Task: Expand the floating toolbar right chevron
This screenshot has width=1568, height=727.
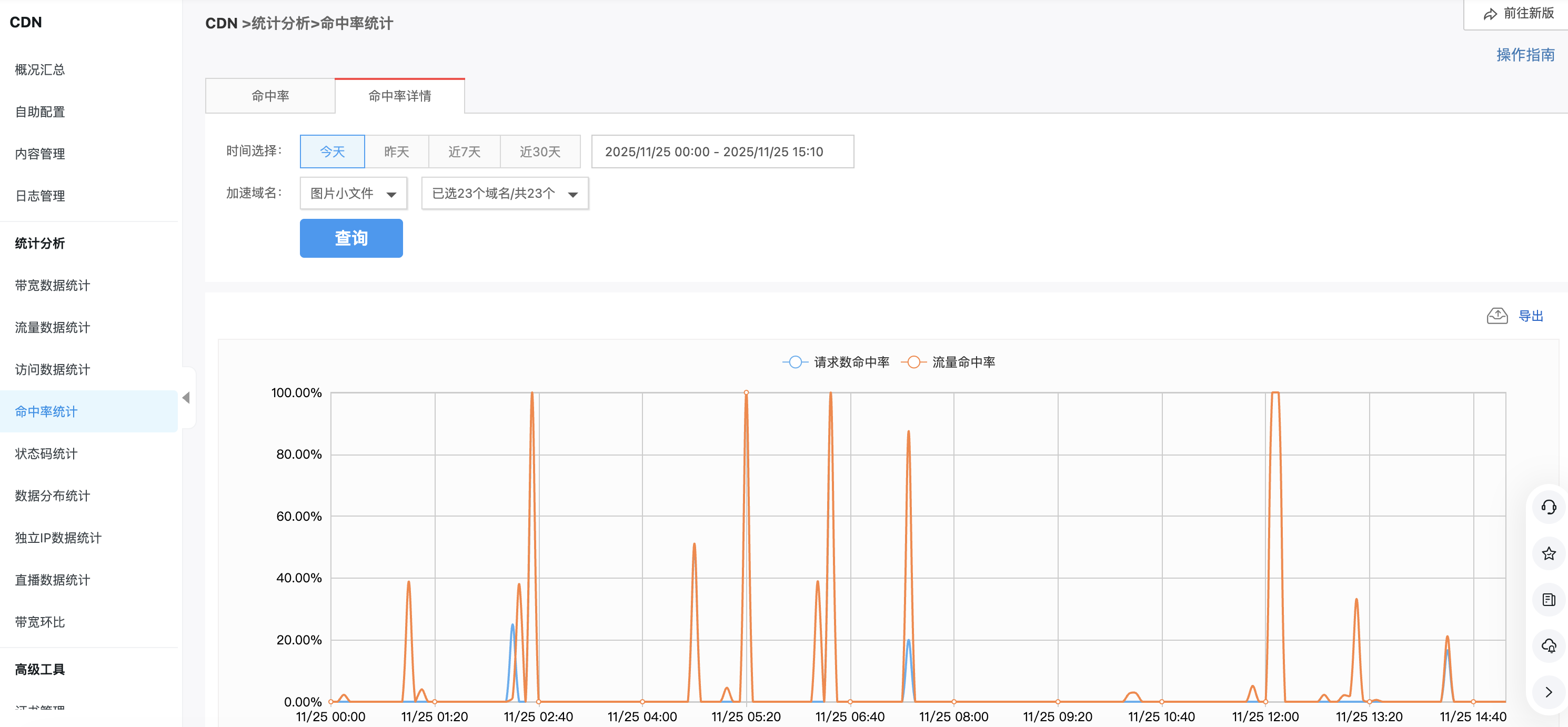Action: (x=1548, y=692)
